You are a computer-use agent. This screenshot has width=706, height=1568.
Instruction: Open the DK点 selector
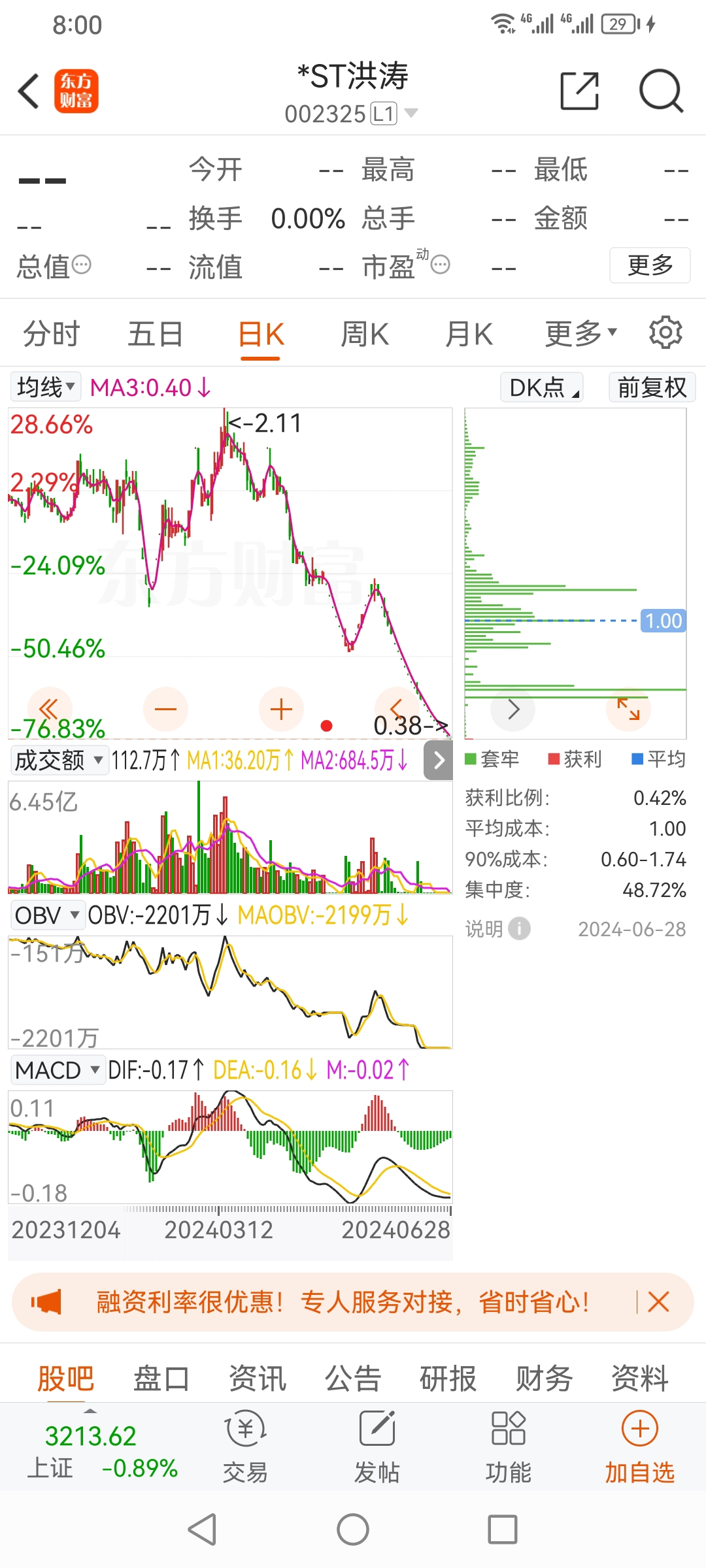pos(542,387)
